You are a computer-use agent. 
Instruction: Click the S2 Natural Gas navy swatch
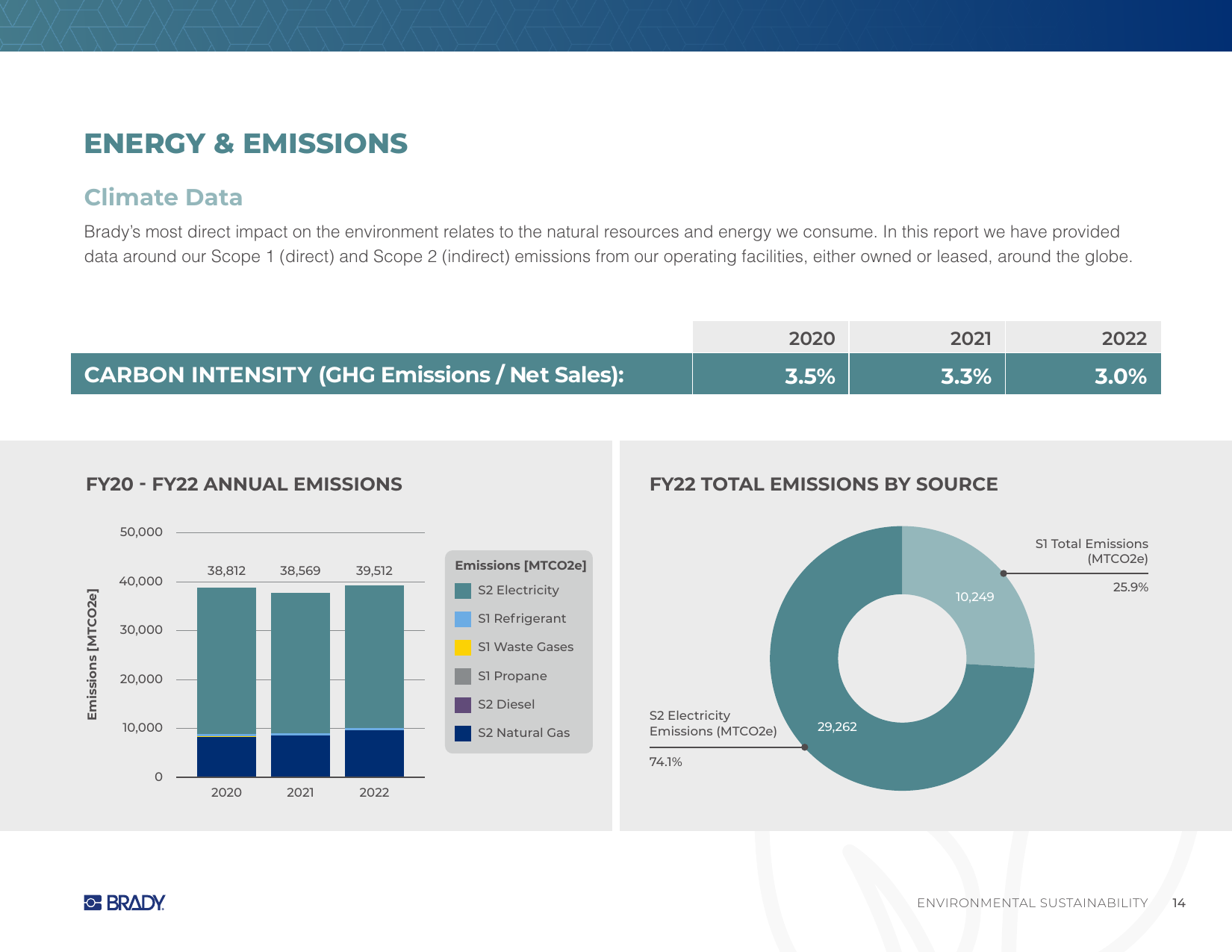point(463,733)
